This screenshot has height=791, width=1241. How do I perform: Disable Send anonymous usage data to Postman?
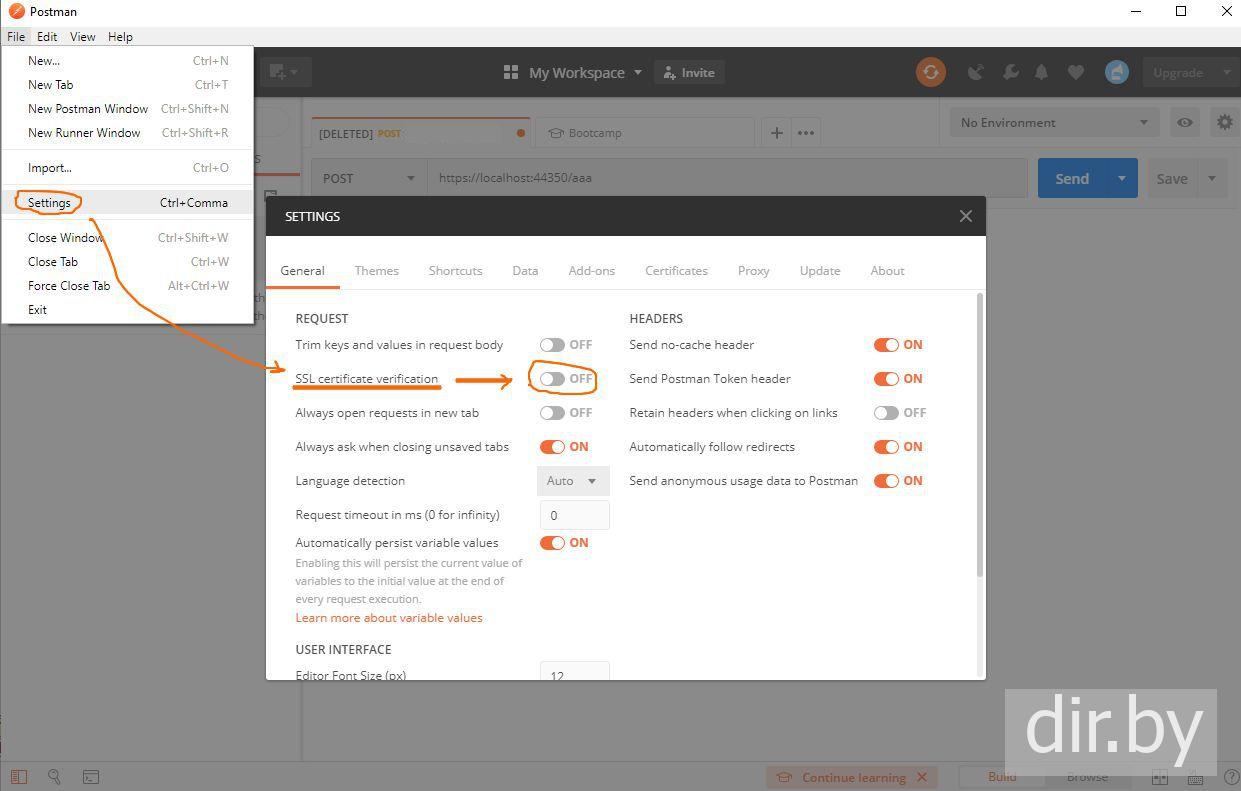pyautogui.click(x=886, y=481)
